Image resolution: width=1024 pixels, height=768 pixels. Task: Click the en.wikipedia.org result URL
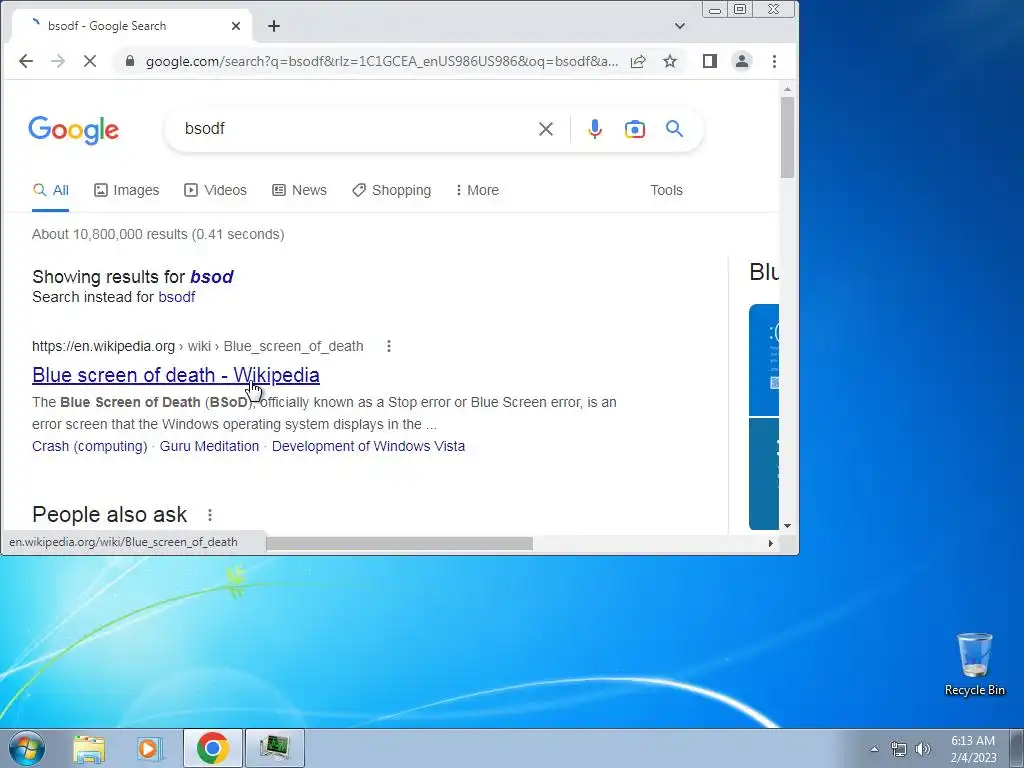click(x=197, y=346)
